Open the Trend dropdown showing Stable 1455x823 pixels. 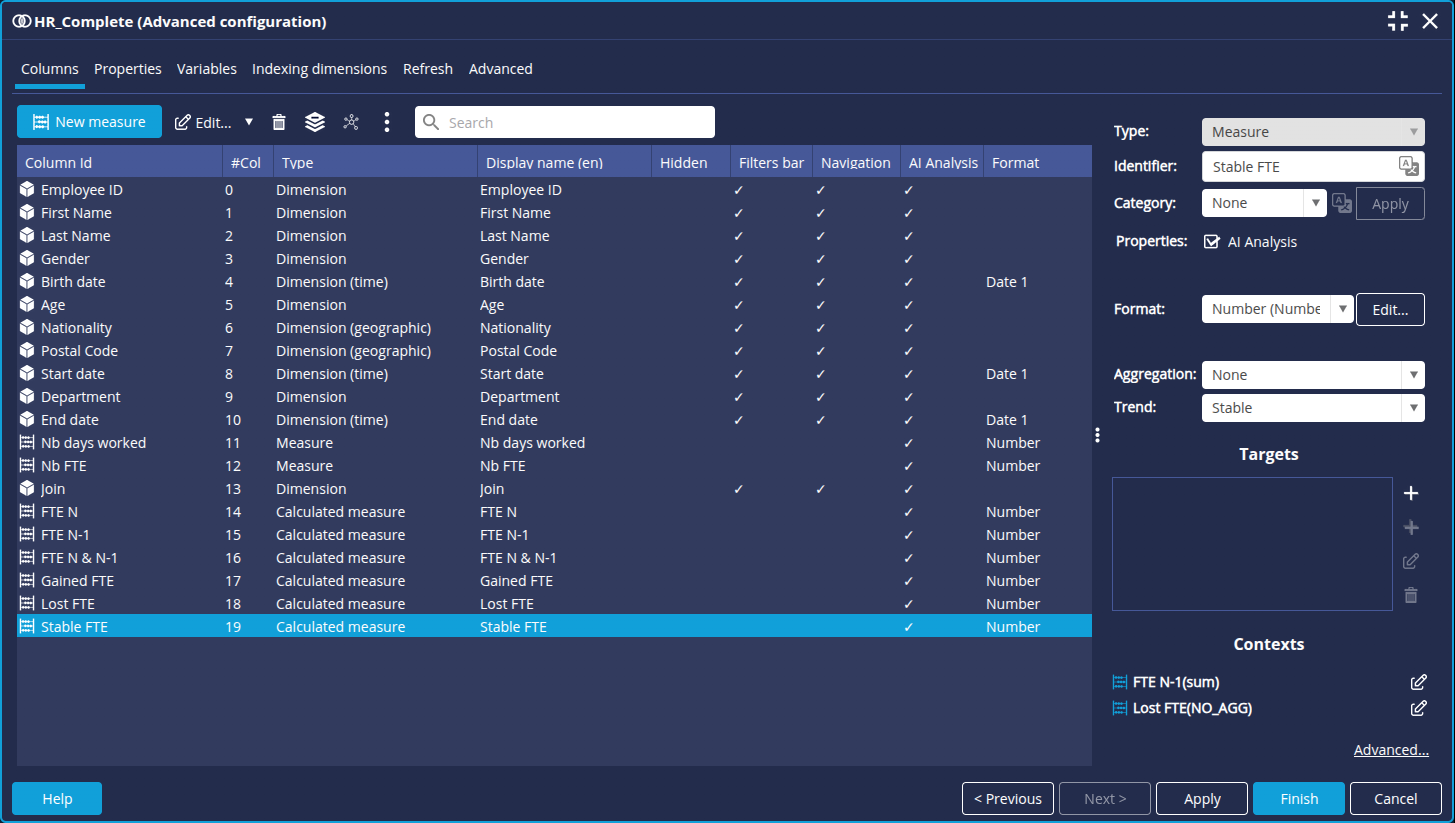(x=1312, y=408)
